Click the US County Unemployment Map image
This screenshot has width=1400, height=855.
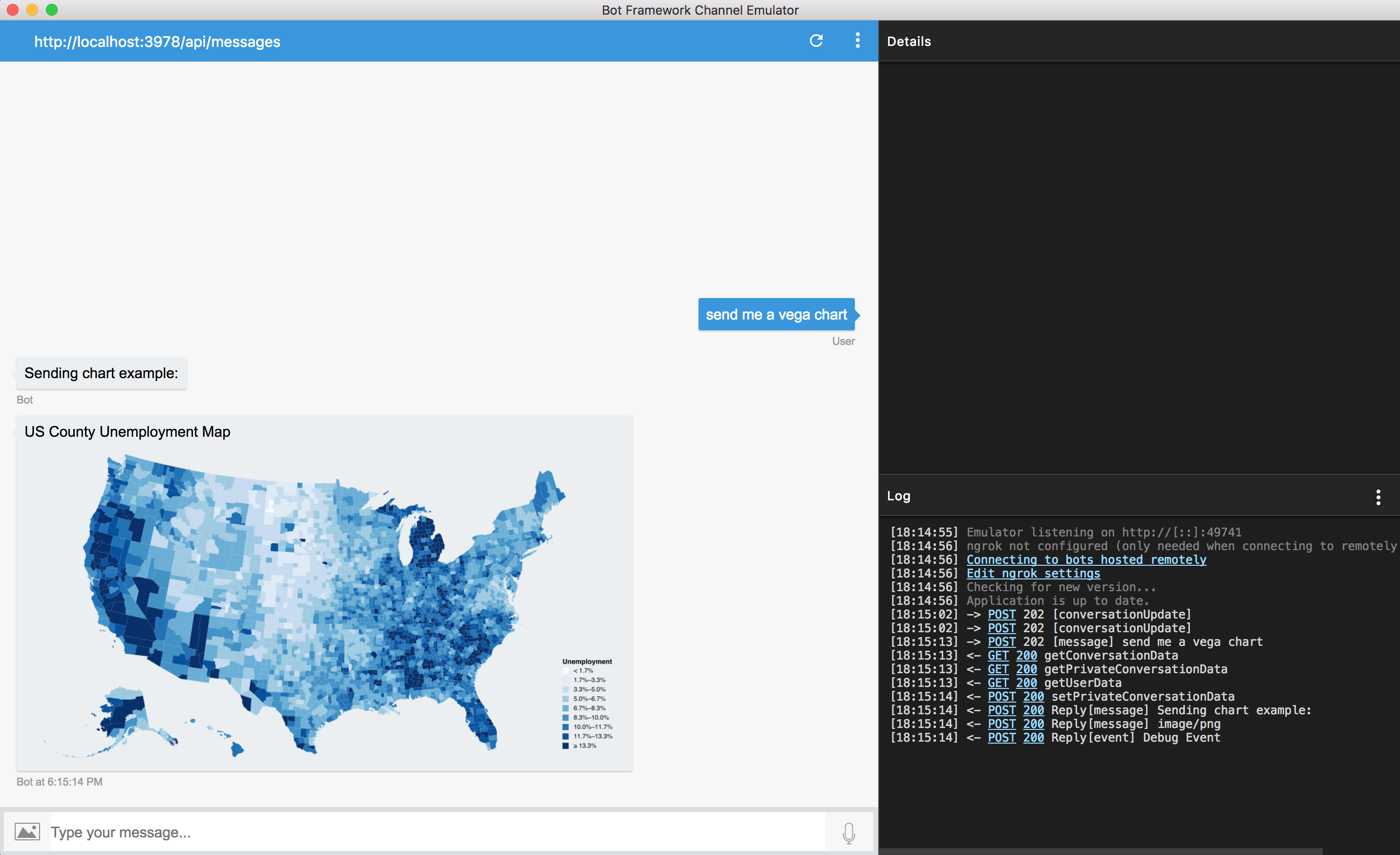pyautogui.click(x=324, y=602)
